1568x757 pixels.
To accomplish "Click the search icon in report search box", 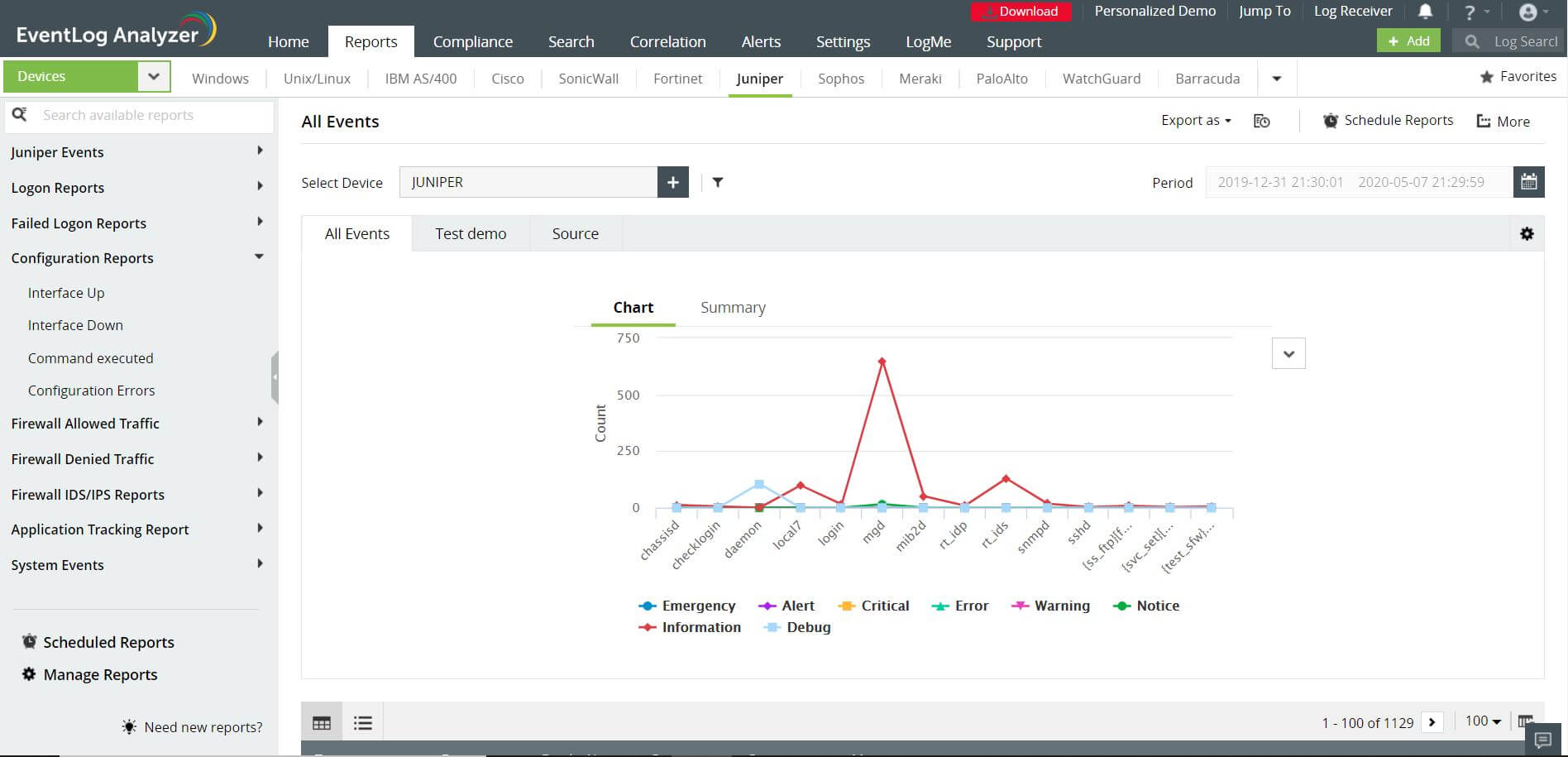I will point(20,114).
